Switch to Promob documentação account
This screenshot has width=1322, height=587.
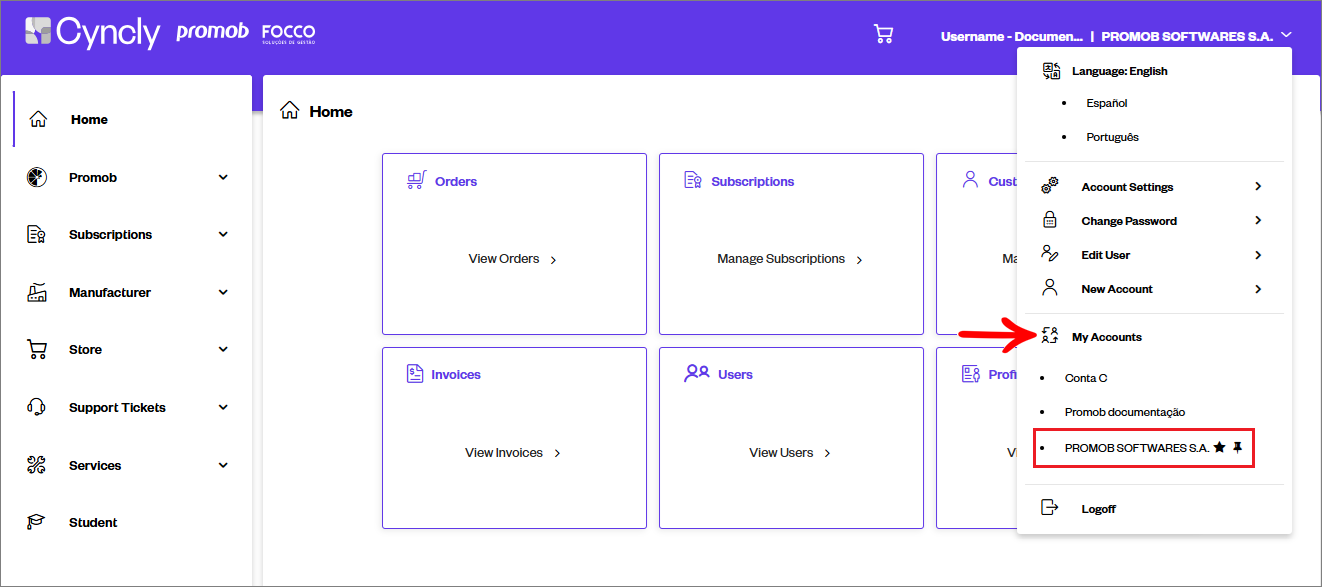click(1125, 412)
